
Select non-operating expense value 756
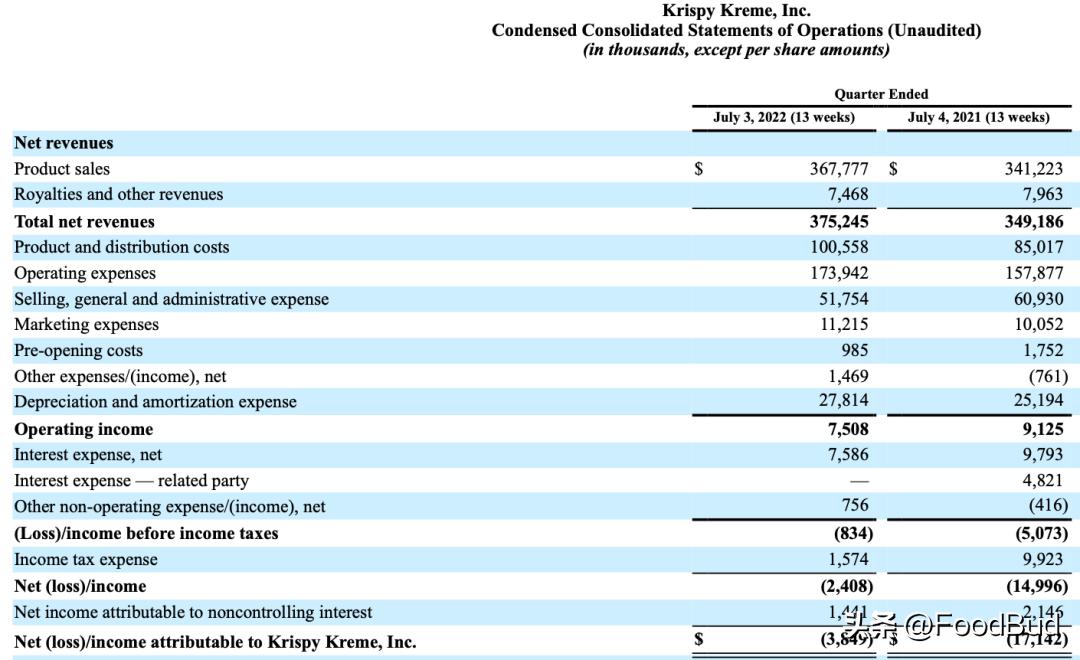coord(854,505)
